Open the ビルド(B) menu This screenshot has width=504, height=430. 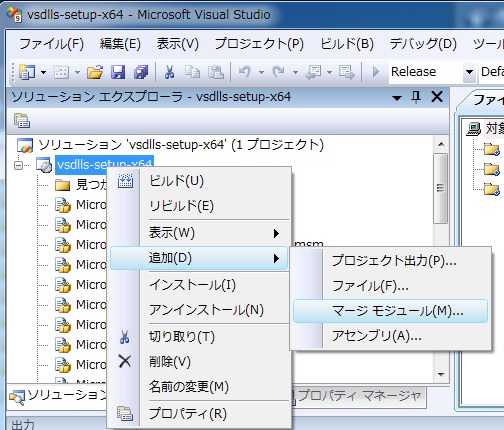347,44
